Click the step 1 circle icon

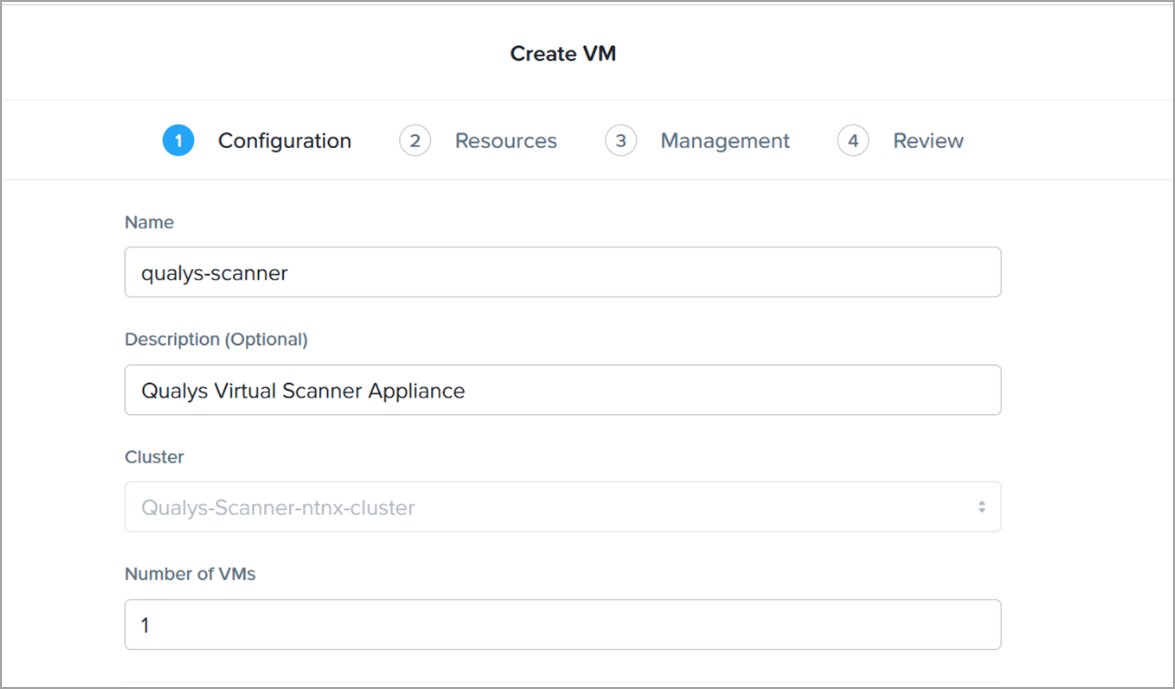point(178,141)
